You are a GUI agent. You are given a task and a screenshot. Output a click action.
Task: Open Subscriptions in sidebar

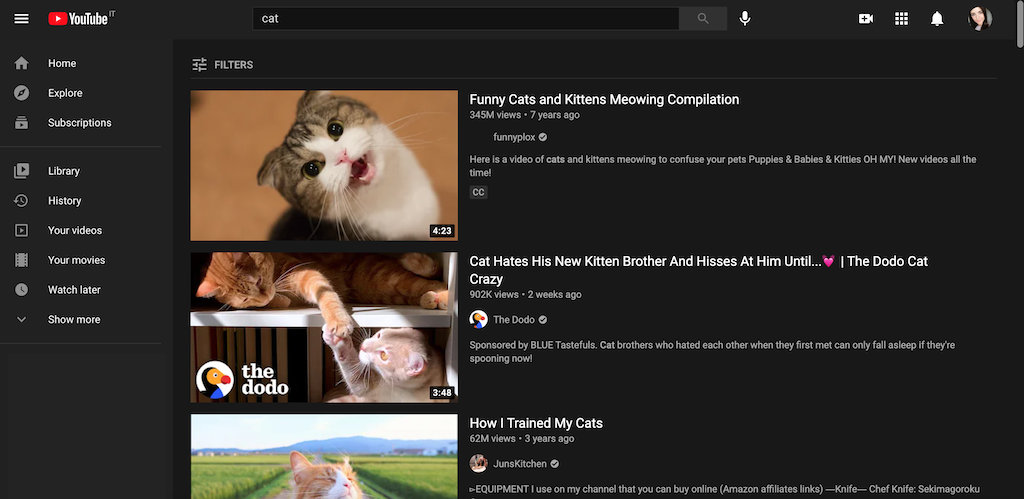click(x=80, y=123)
